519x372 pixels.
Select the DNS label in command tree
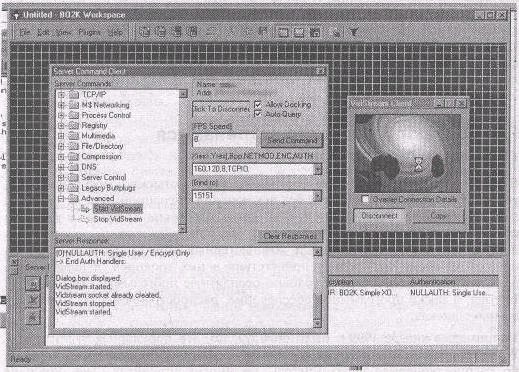(x=89, y=167)
